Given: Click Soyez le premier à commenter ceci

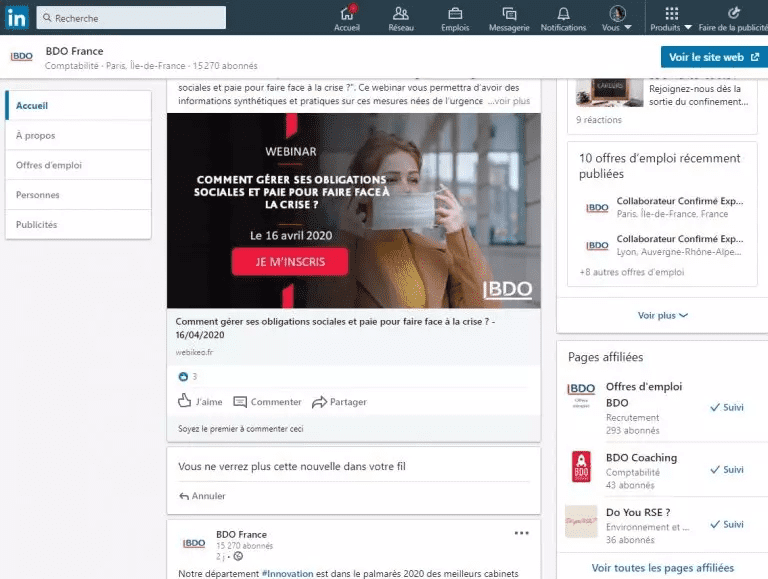Looking at the screenshot, I should [240, 429].
